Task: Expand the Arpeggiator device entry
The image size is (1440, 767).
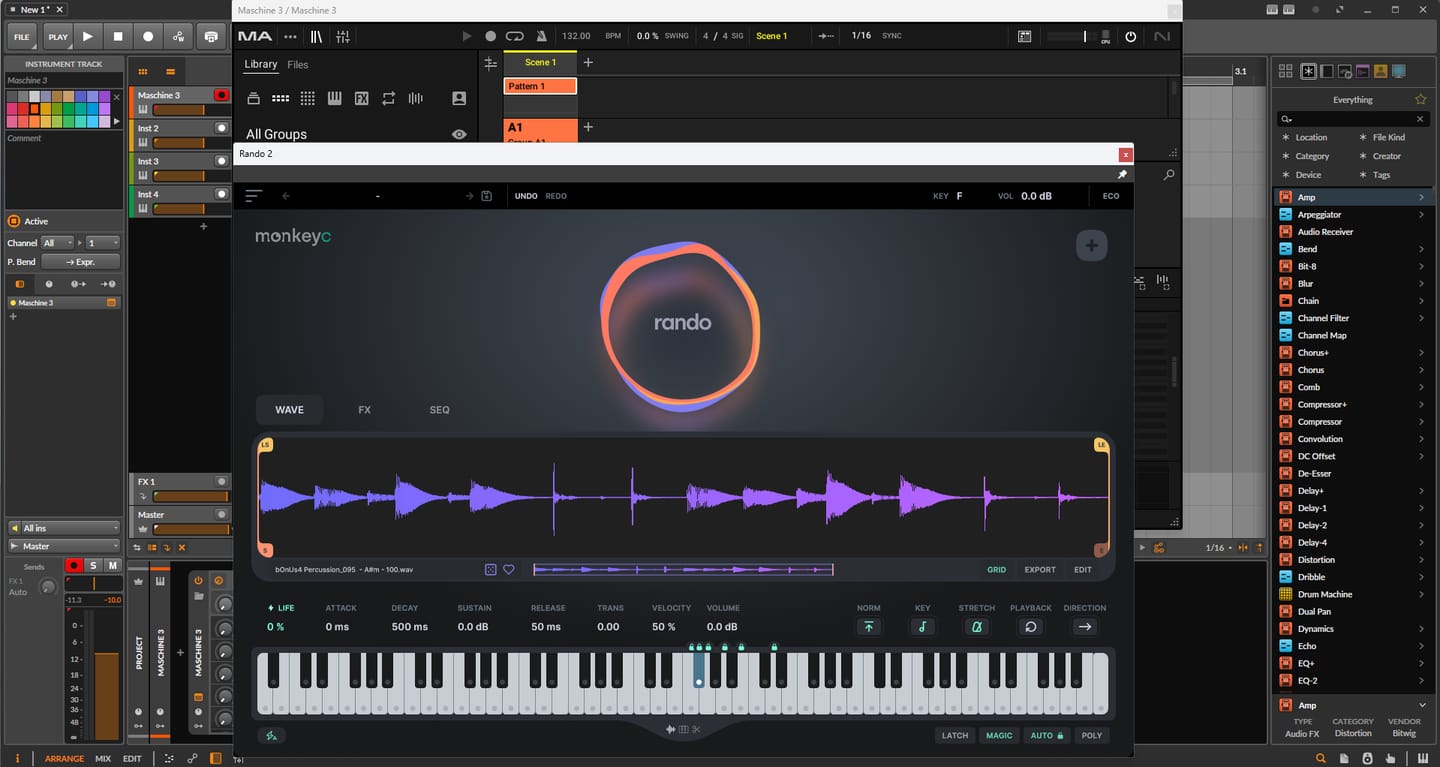Action: [1420, 215]
